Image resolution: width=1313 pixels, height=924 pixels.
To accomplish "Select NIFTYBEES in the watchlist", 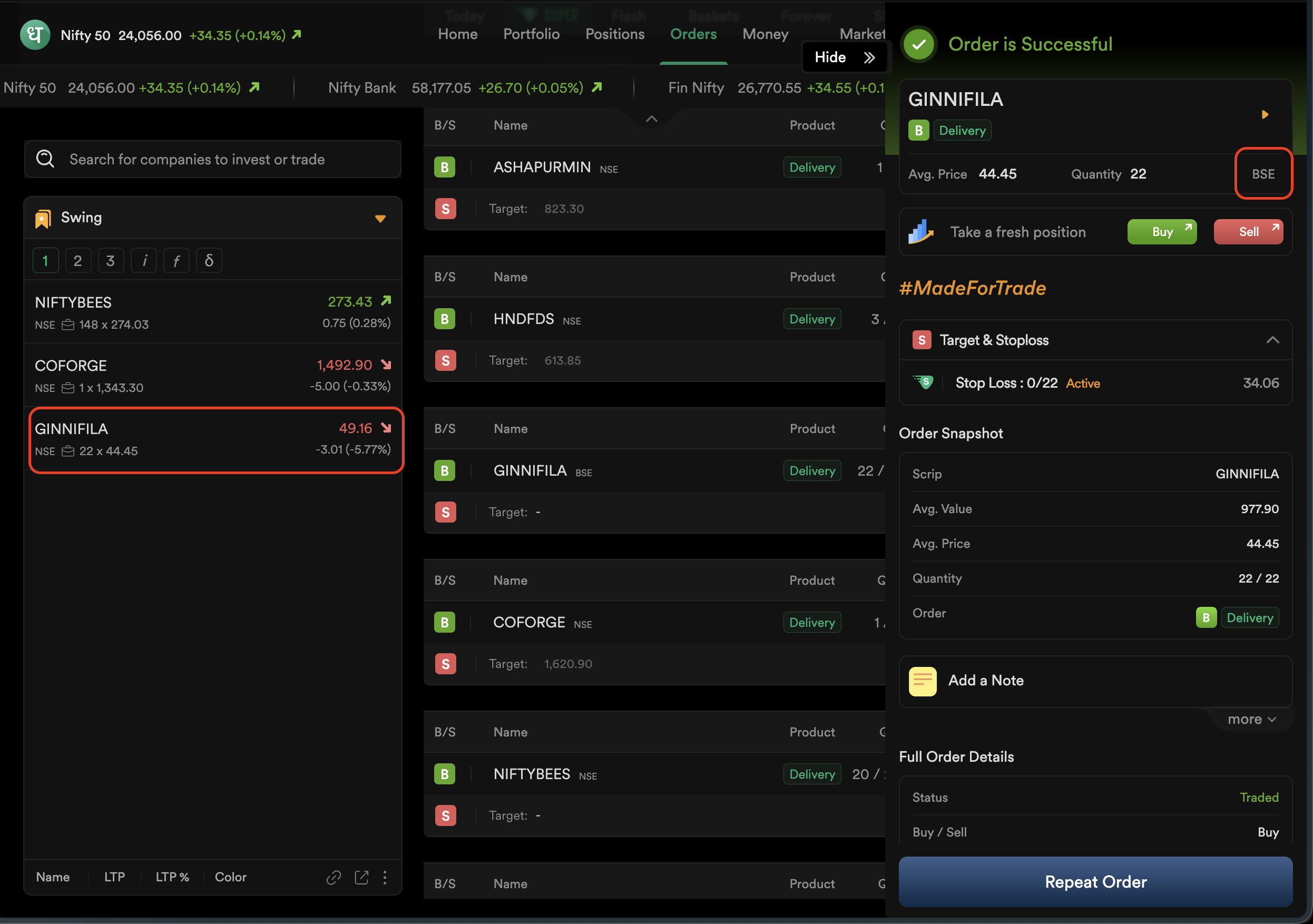I will pos(213,312).
